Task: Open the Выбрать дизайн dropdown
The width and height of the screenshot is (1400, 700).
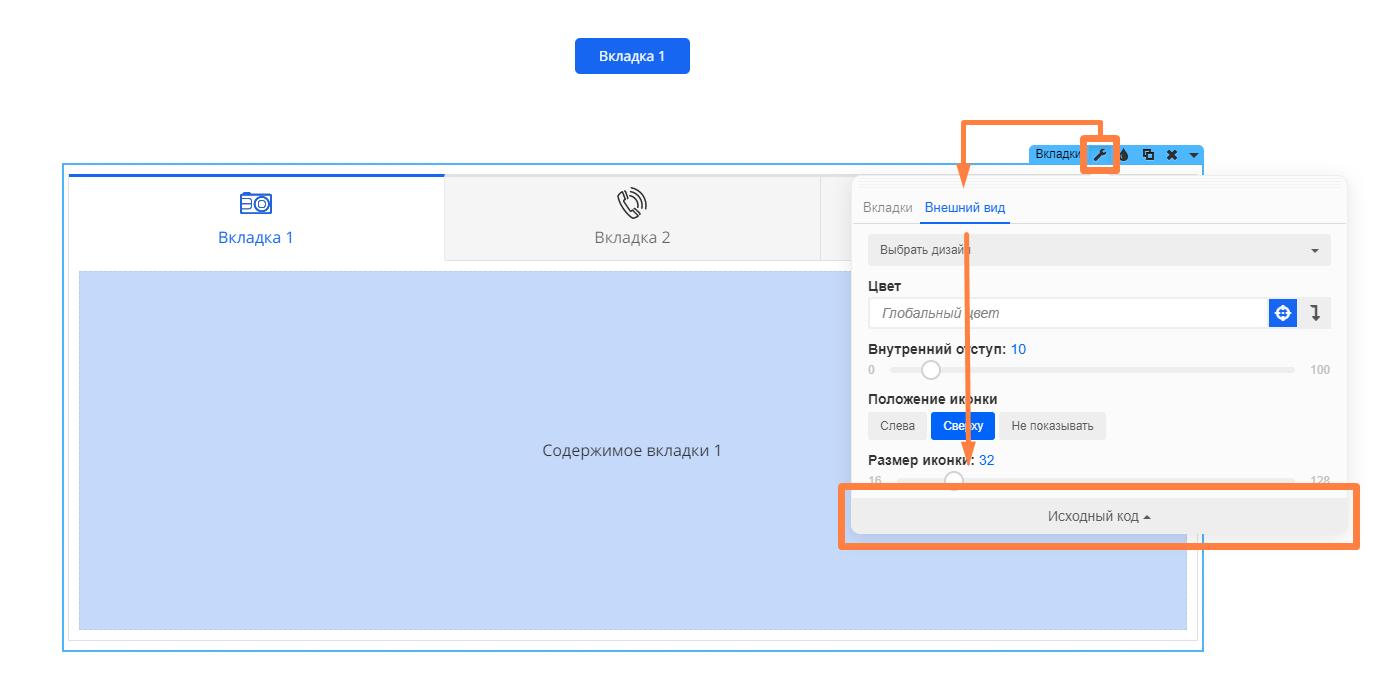Action: pos(1099,250)
